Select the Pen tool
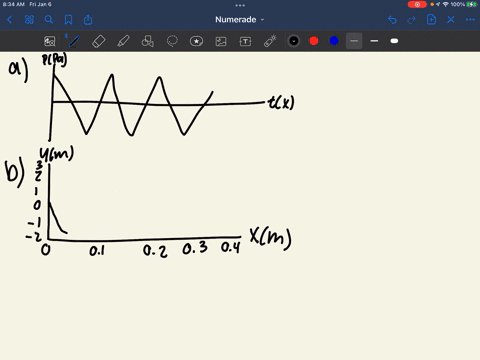480x360 pixels. (x=74, y=41)
